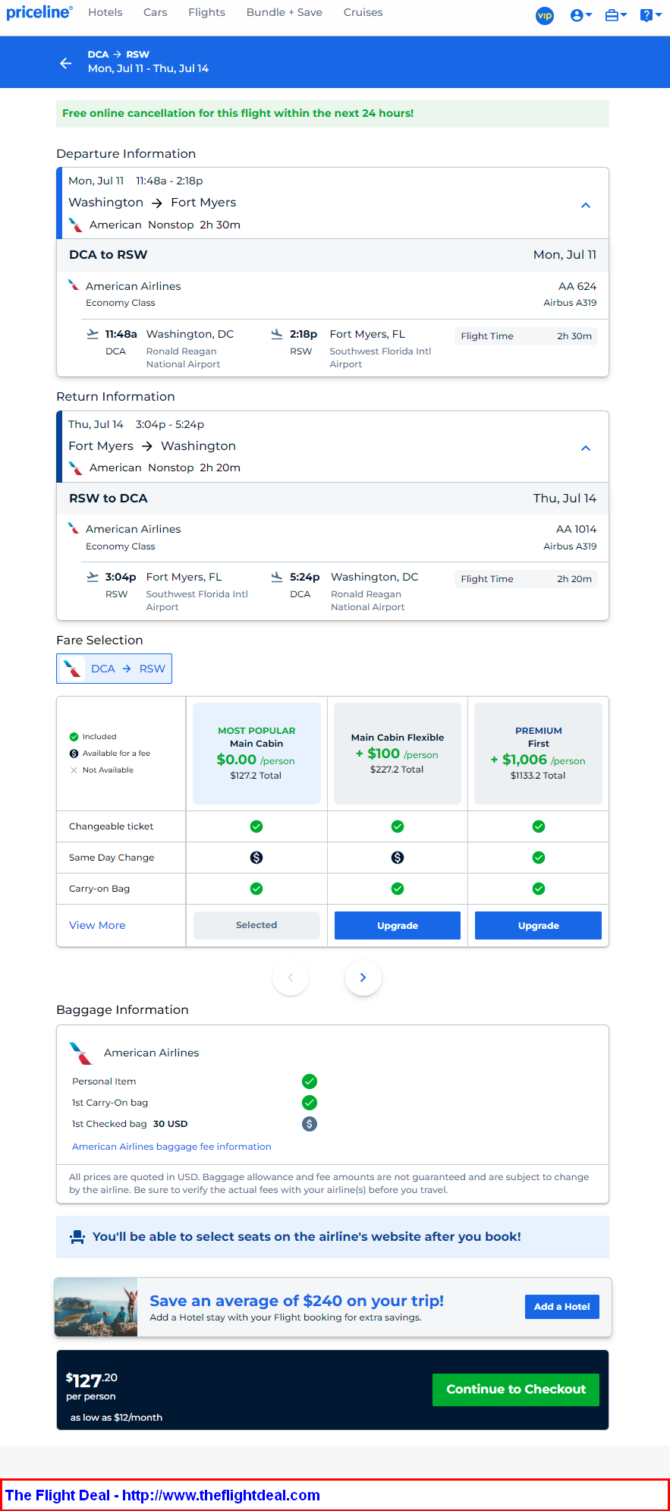Go back using the arrow icon
Image resolution: width=670 pixels, height=1511 pixels.
(66, 63)
